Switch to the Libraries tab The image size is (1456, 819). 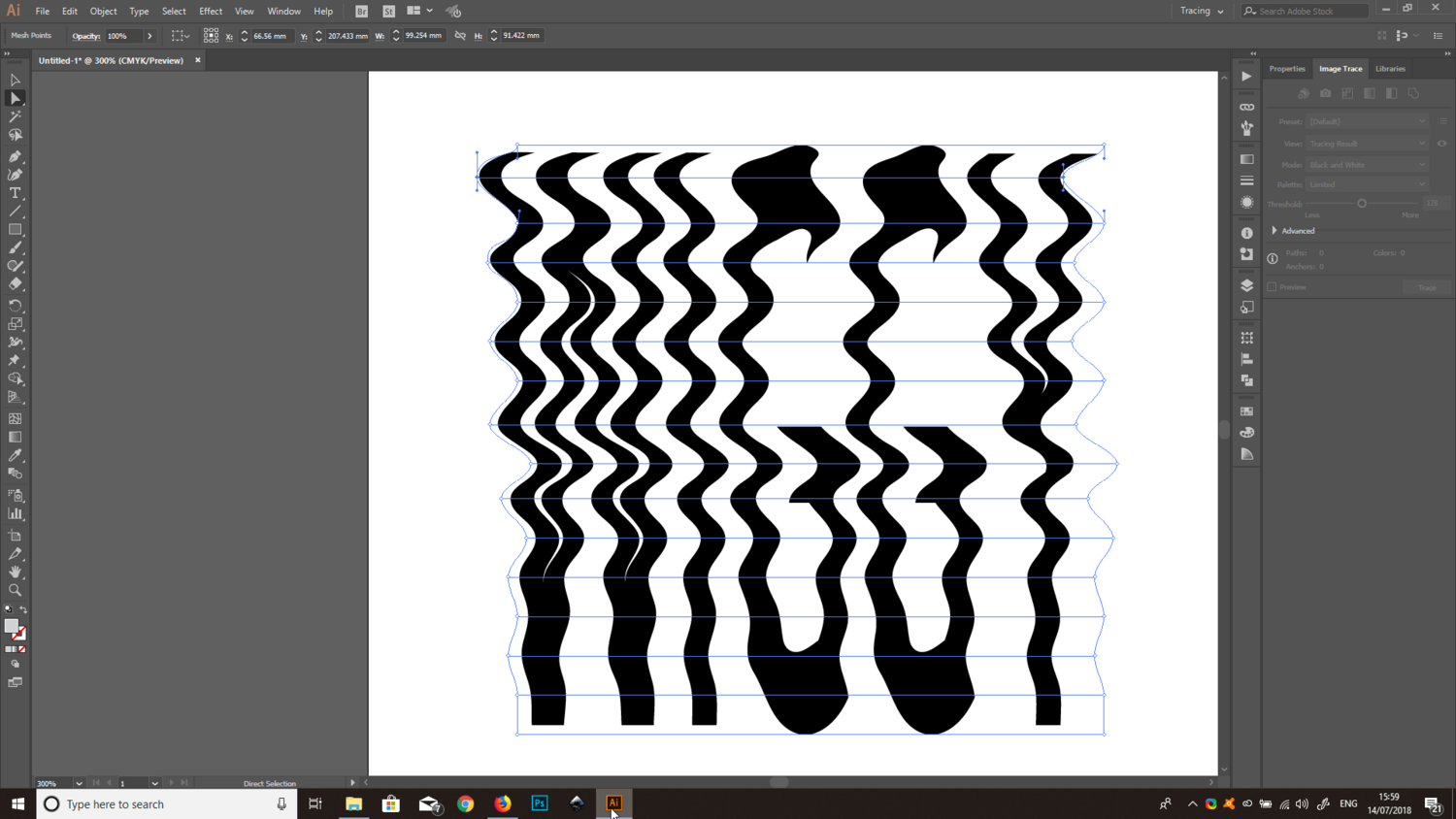tap(1390, 69)
